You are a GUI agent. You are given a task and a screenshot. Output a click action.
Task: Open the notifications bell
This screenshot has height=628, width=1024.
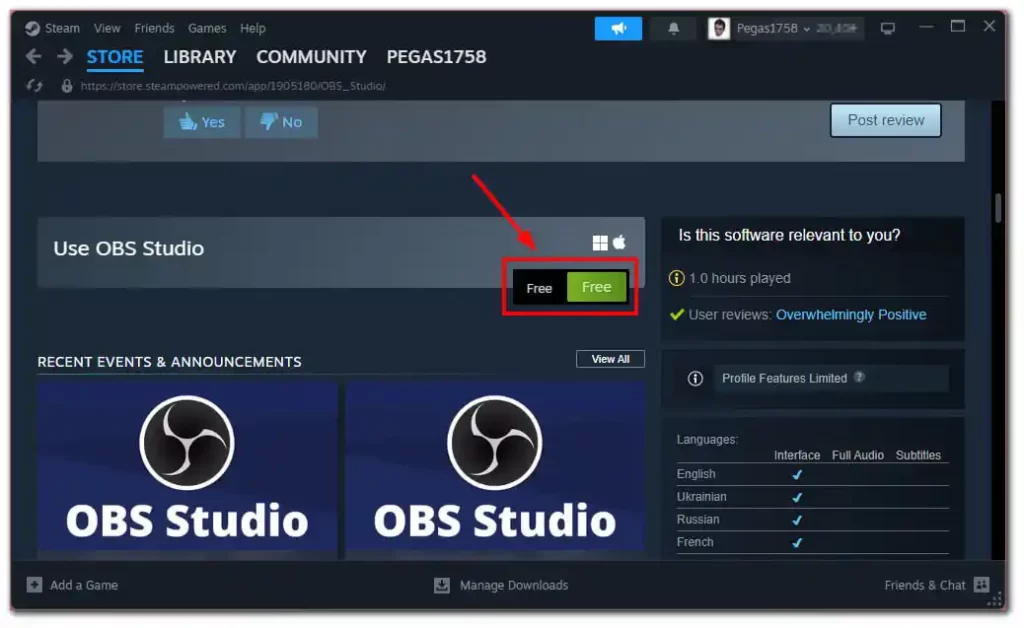point(673,28)
